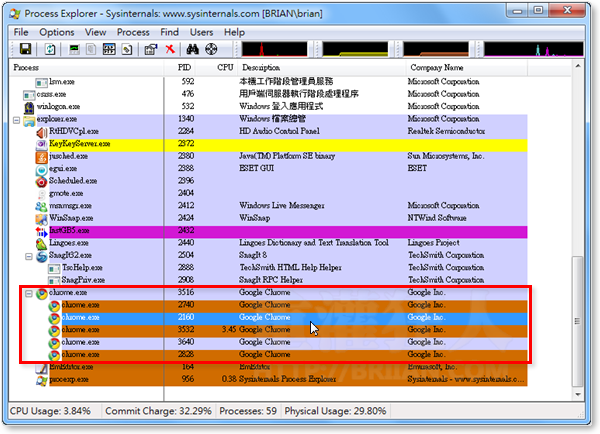Open the Help menu

234,32
